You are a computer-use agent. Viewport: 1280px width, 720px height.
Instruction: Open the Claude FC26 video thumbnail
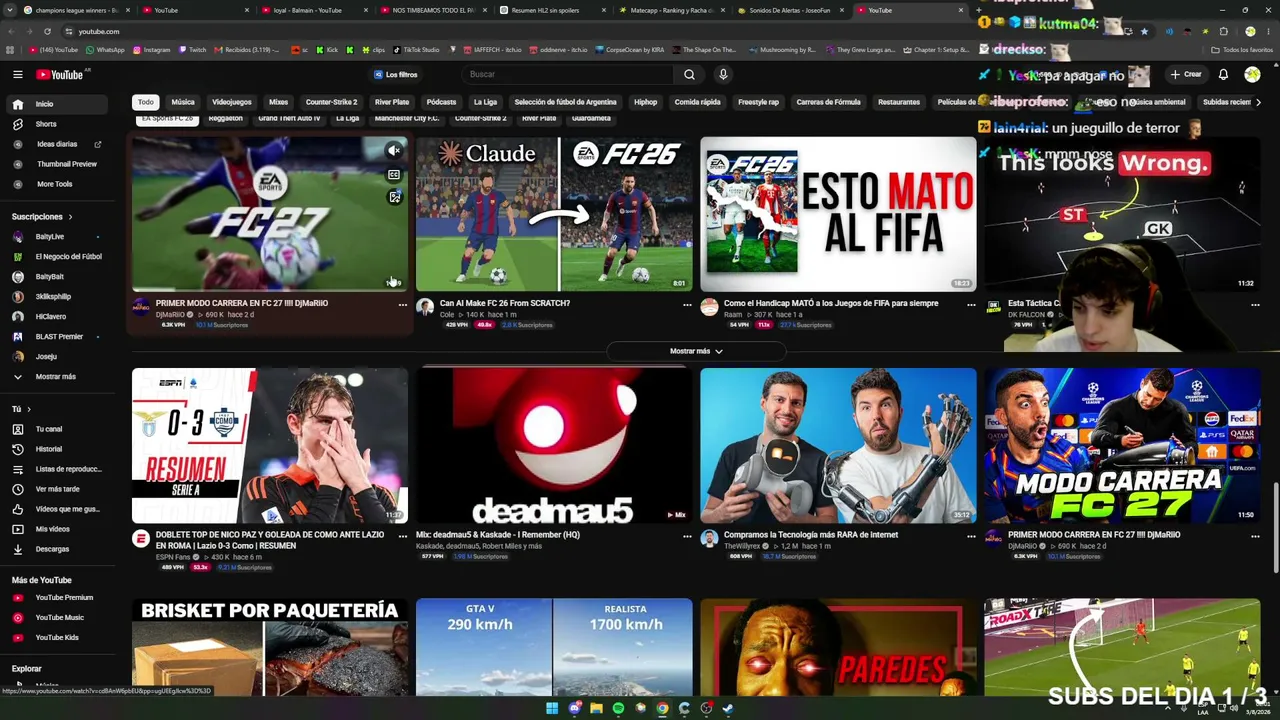tap(554, 214)
